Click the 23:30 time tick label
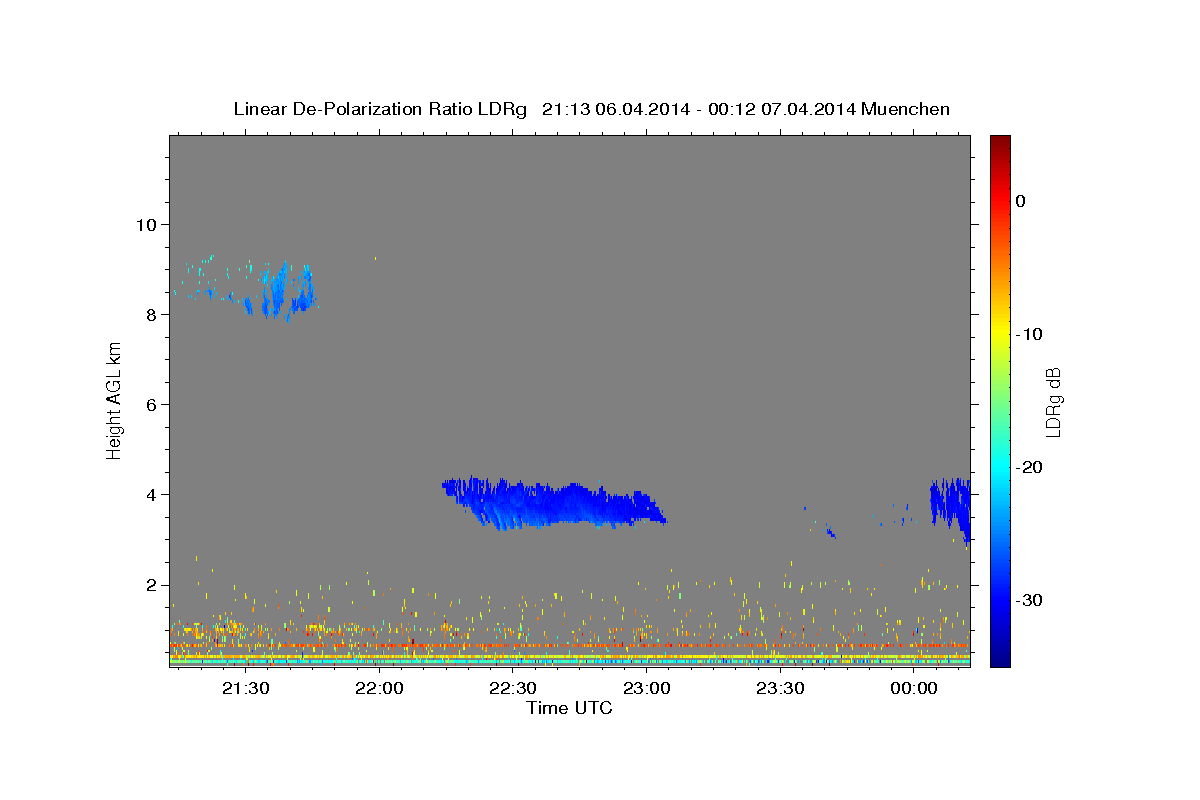This screenshot has width=1200, height=800. [x=780, y=688]
